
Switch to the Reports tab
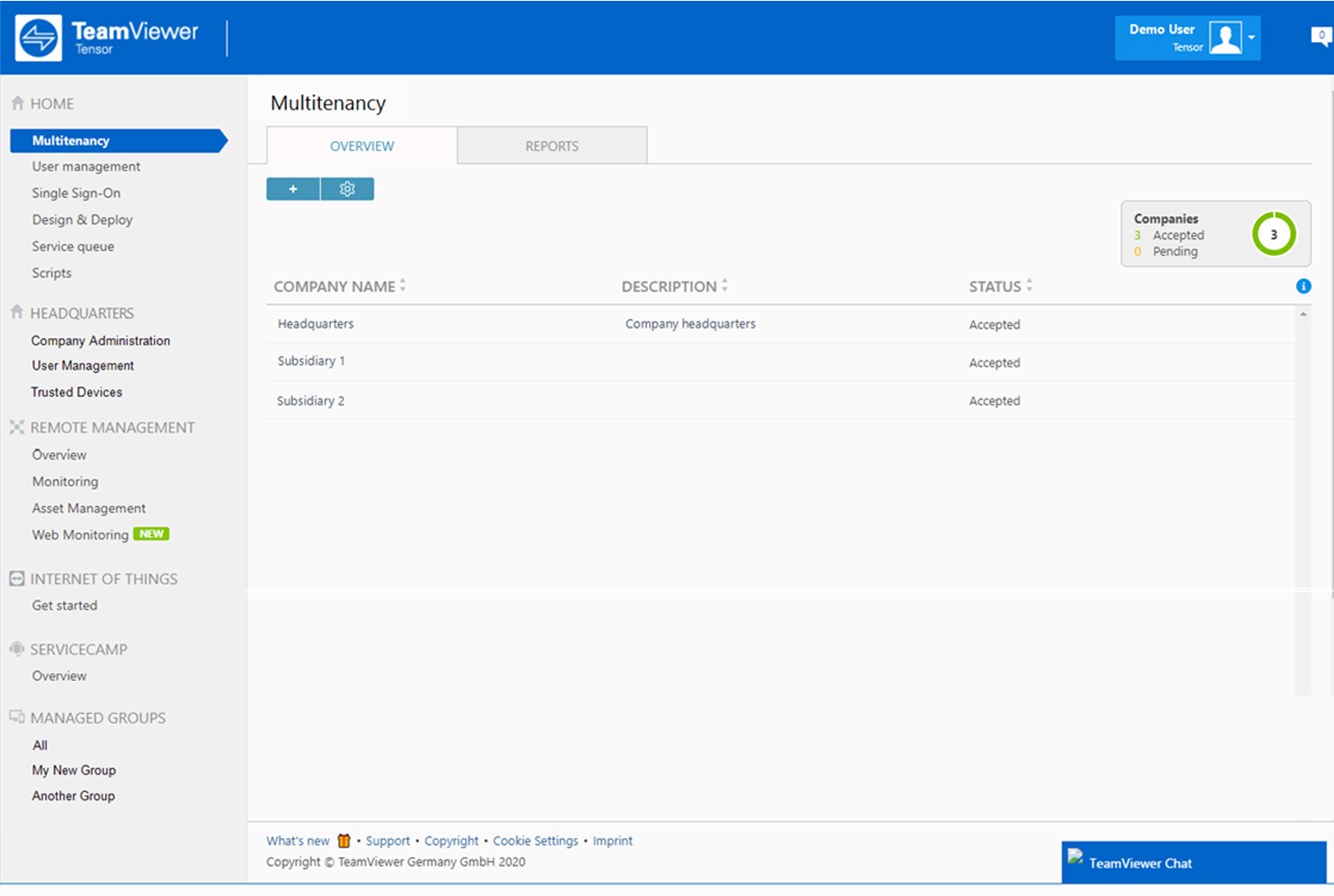(552, 146)
